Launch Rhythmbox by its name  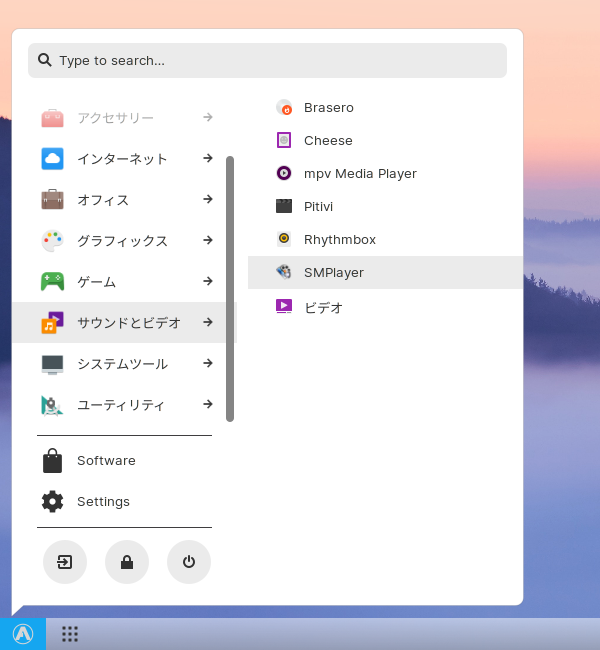(x=340, y=240)
